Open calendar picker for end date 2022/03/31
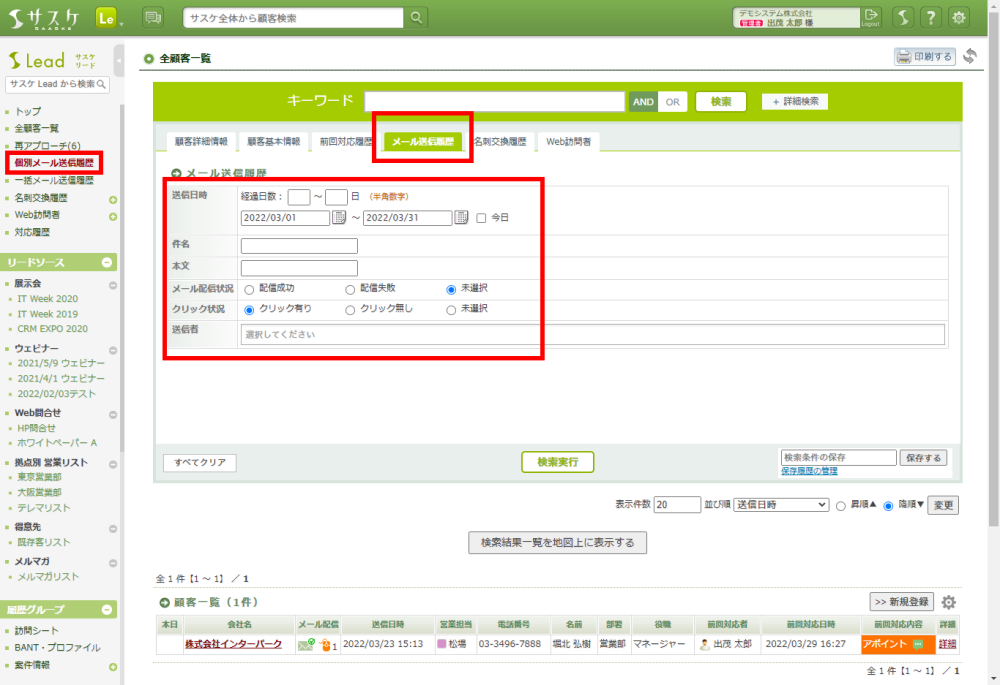Screen dimensions: 1000x685 461,218
